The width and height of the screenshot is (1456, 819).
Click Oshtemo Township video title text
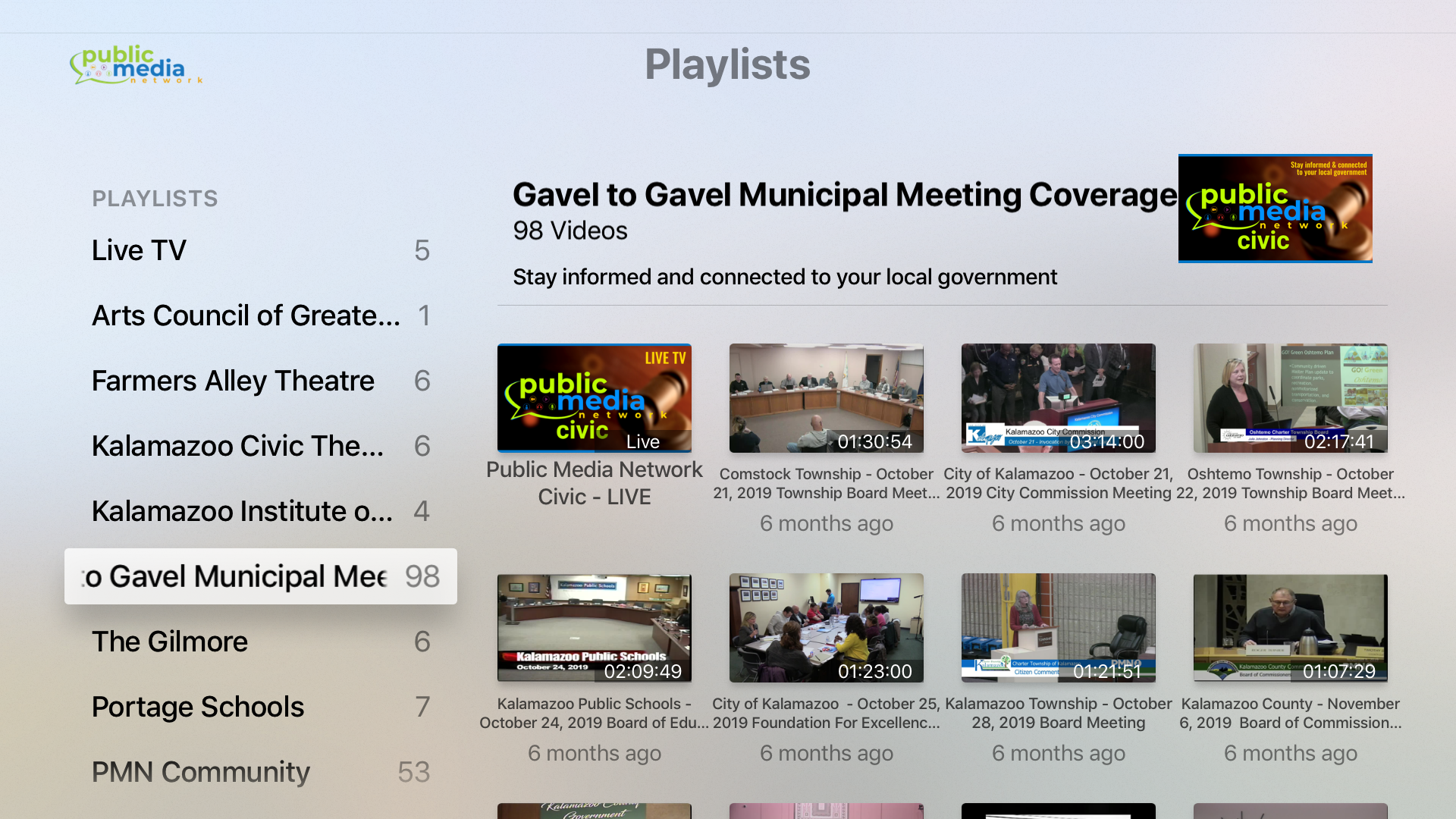(x=1291, y=483)
